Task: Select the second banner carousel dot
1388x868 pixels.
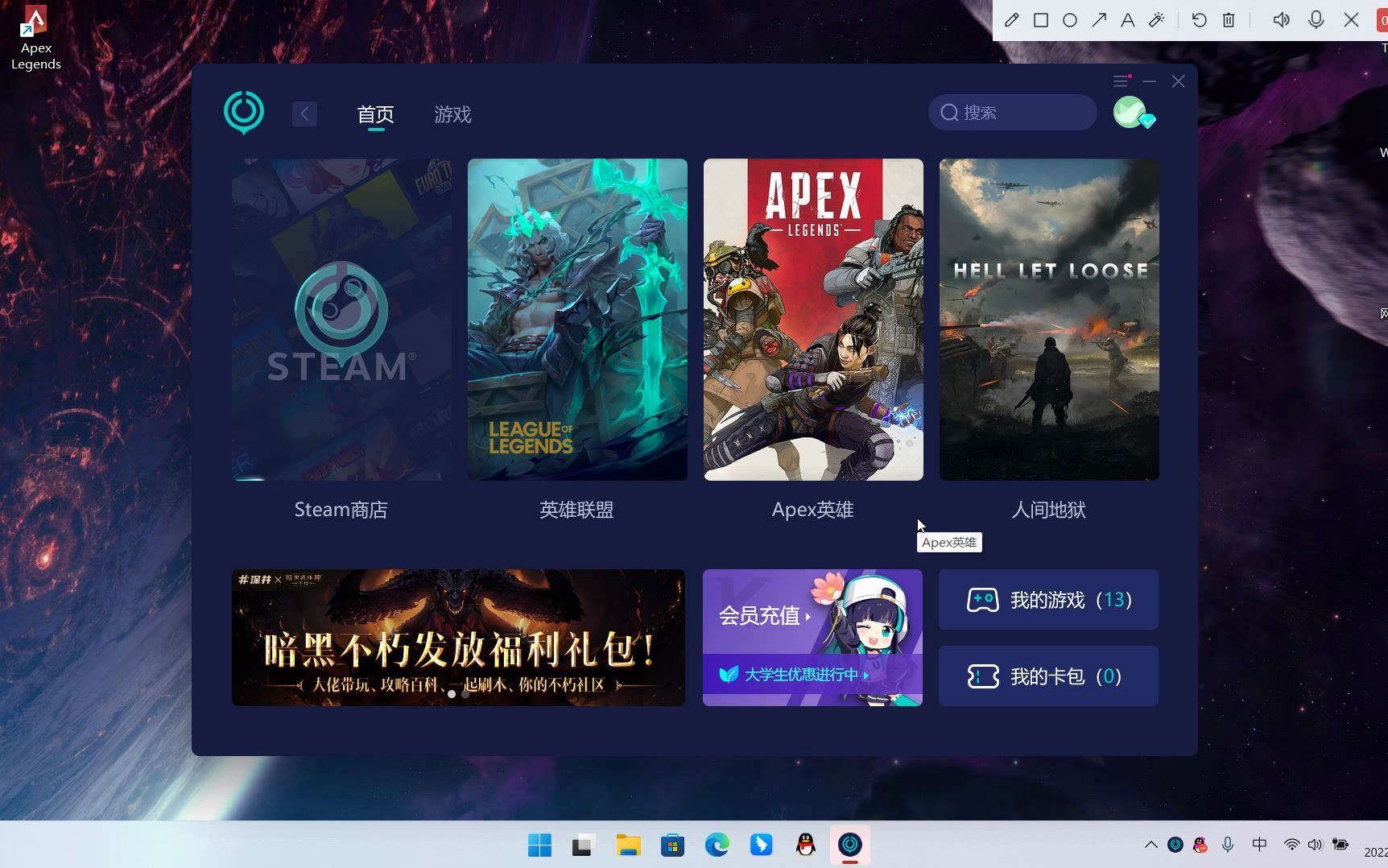Action: coord(465,693)
